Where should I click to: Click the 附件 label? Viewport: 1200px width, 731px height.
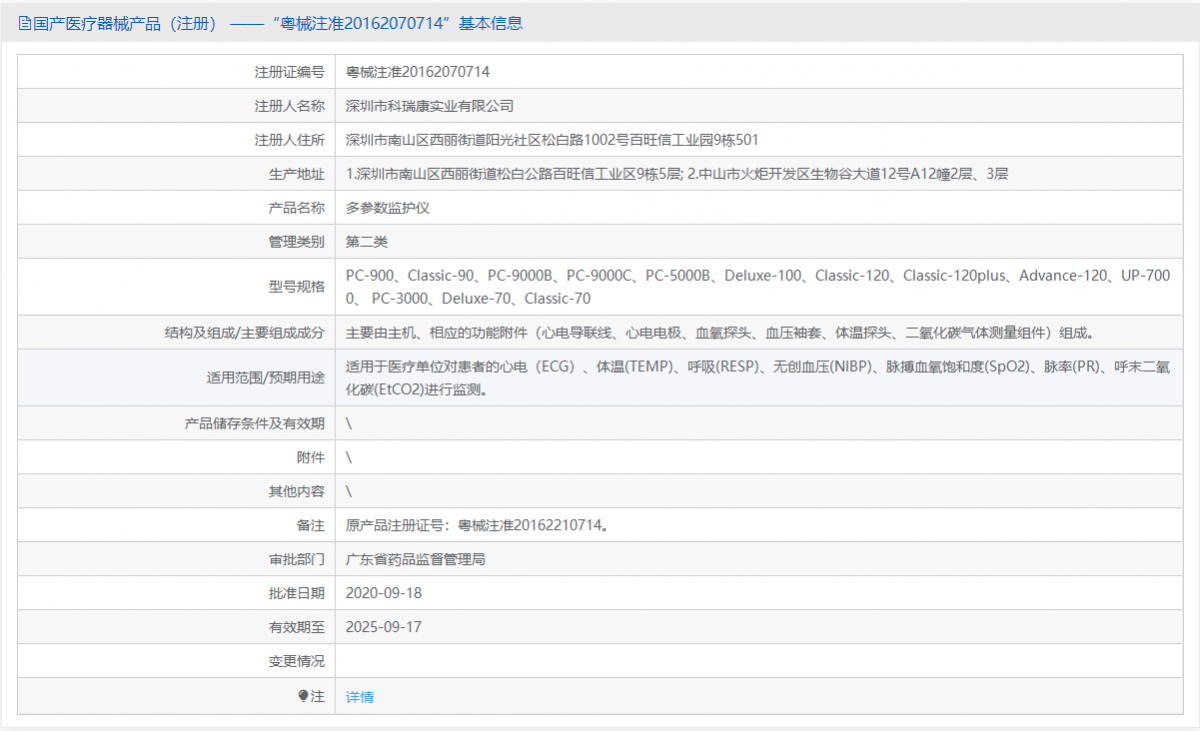click(x=311, y=457)
